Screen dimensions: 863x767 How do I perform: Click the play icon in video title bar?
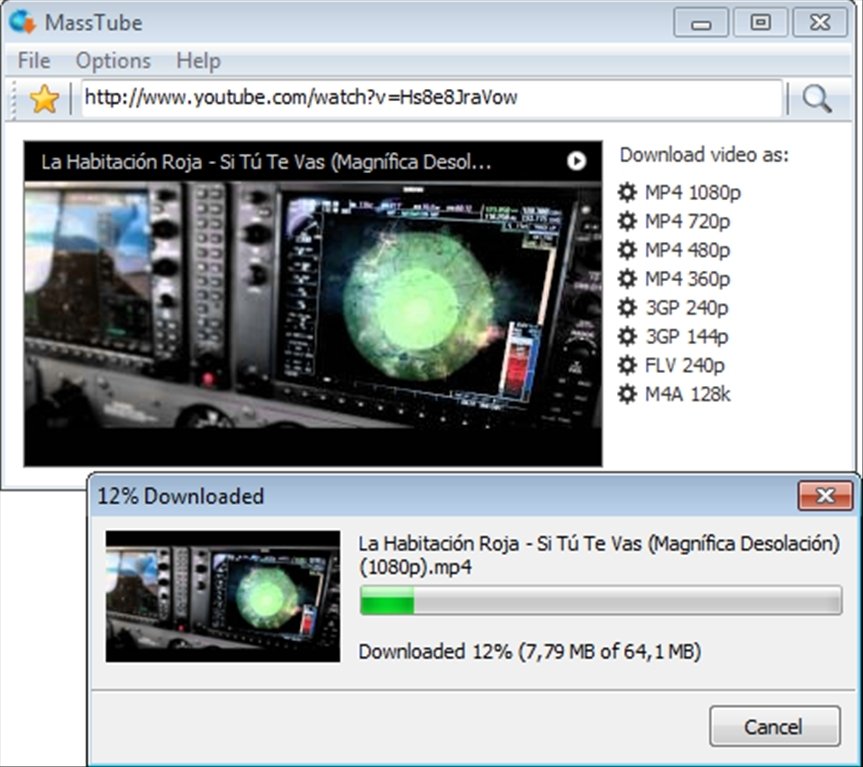click(x=576, y=161)
